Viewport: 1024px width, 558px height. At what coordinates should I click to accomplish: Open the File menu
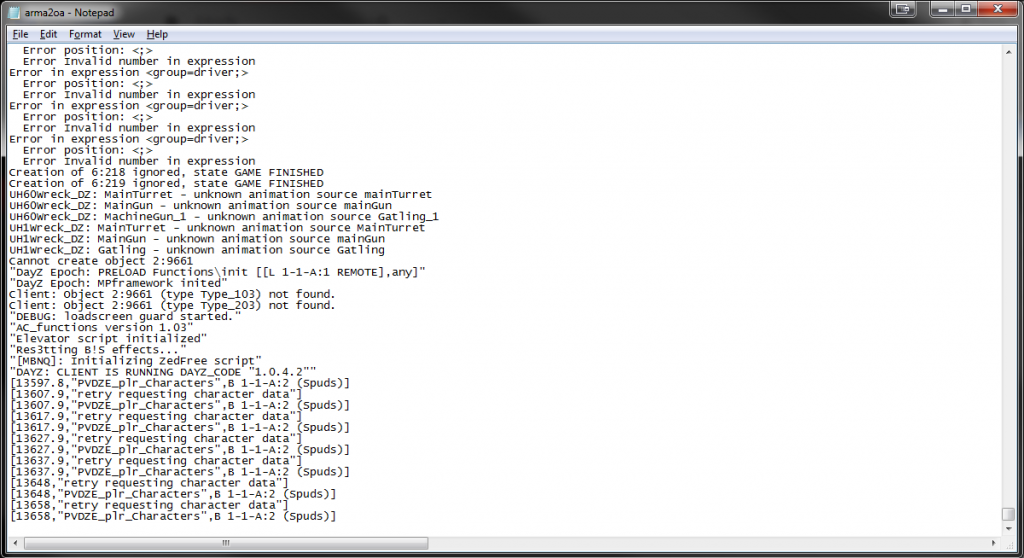pyautogui.click(x=20, y=34)
